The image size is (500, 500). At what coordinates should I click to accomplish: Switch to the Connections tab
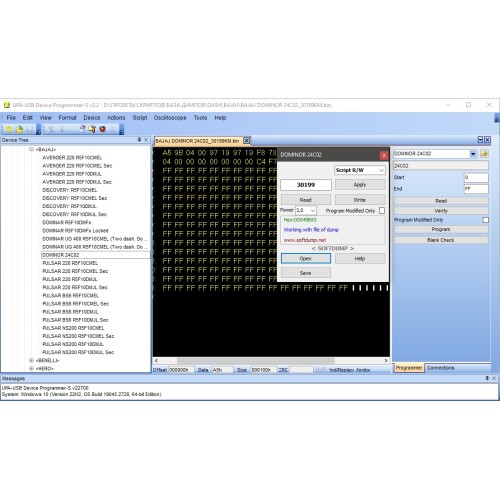440,368
